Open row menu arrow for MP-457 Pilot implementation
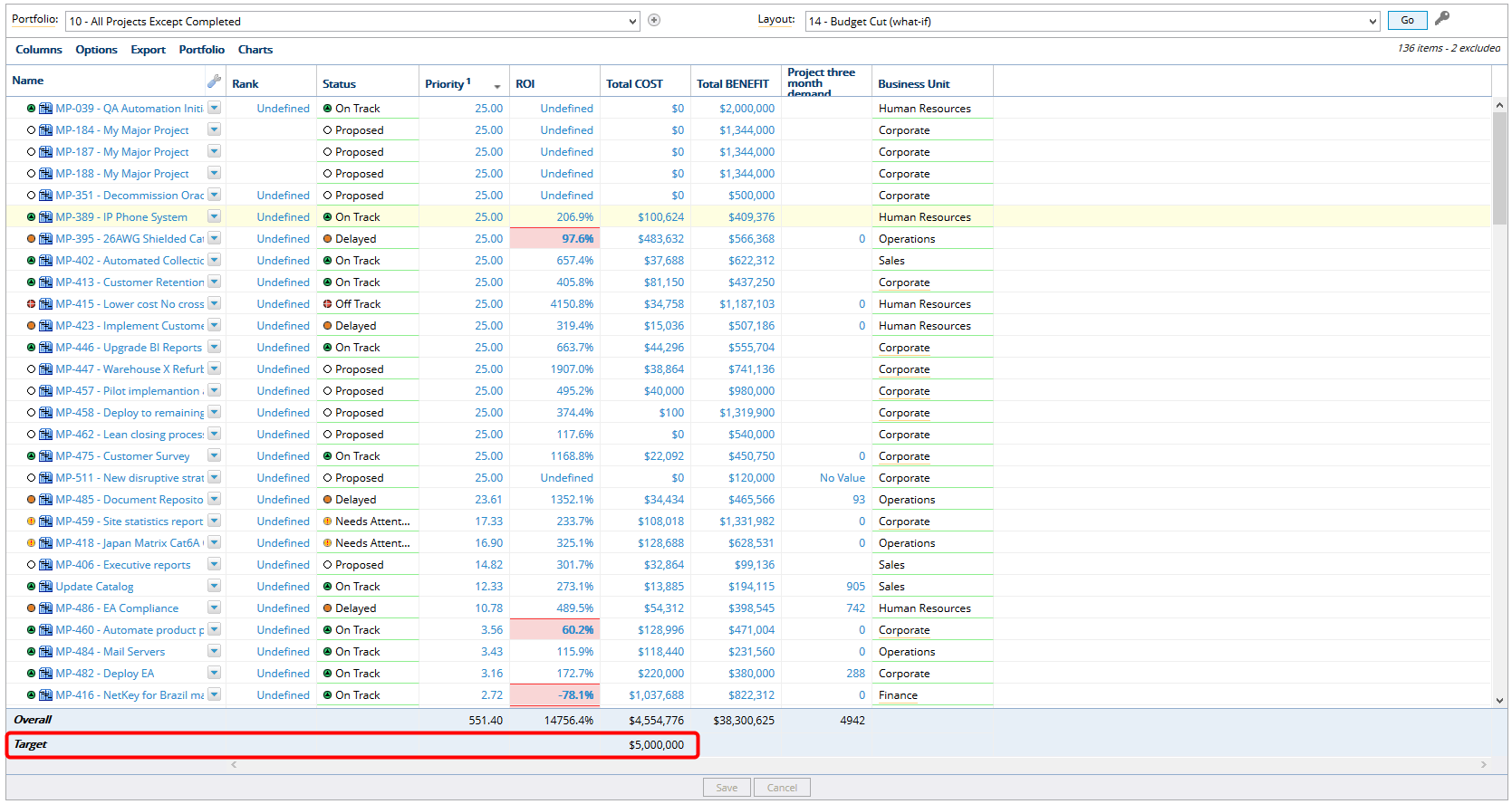1512x804 pixels. pos(214,390)
